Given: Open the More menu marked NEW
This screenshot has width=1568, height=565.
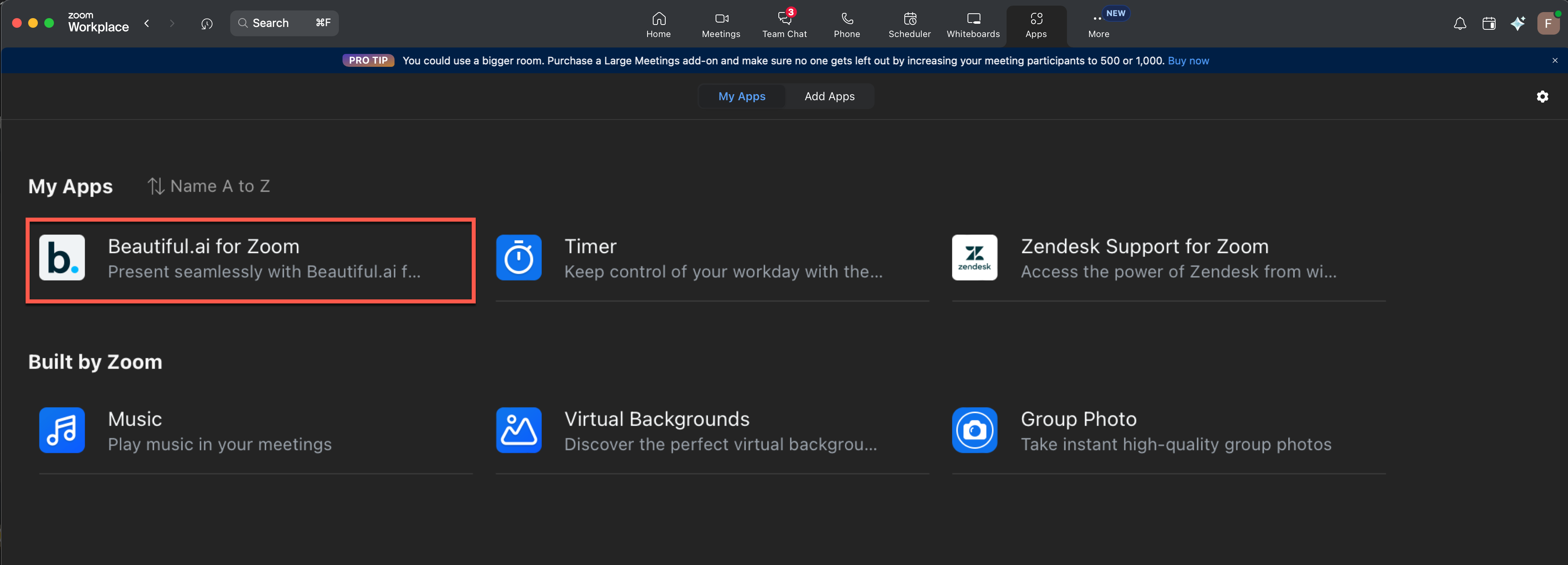Looking at the screenshot, I should [x=1099, y=26].
